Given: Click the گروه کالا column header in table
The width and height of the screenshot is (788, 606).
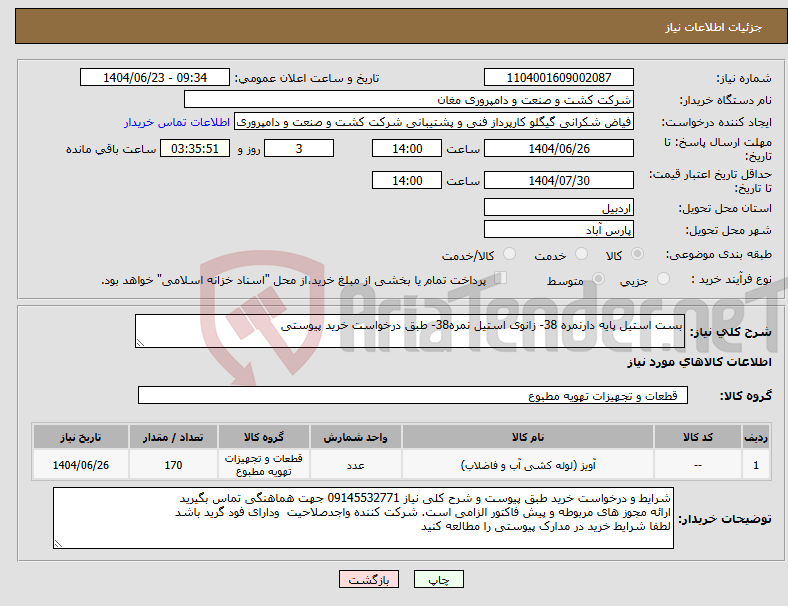Looking at the screenshot, I should click(264, 437).
